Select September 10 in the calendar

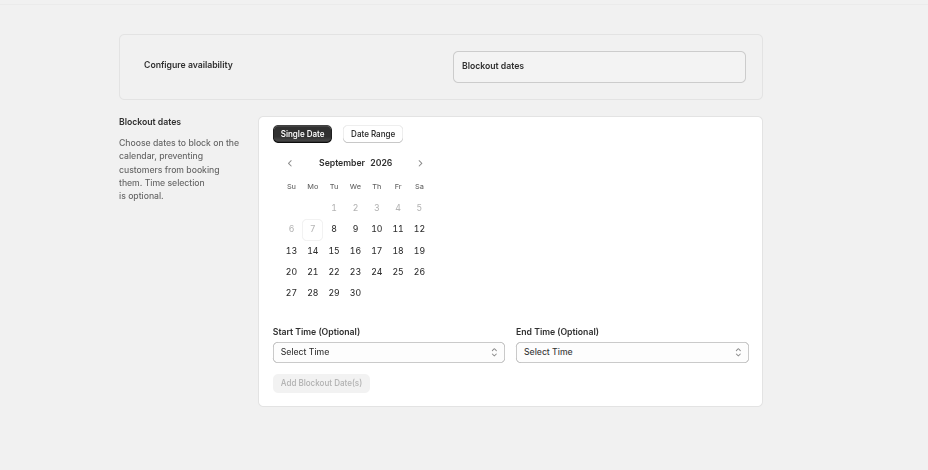click(x=376, y=229)
